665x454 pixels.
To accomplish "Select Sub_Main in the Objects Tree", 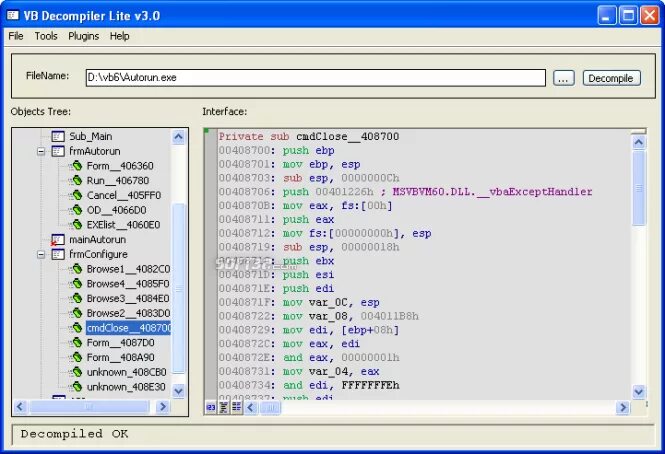I will (x=91, y=136).
